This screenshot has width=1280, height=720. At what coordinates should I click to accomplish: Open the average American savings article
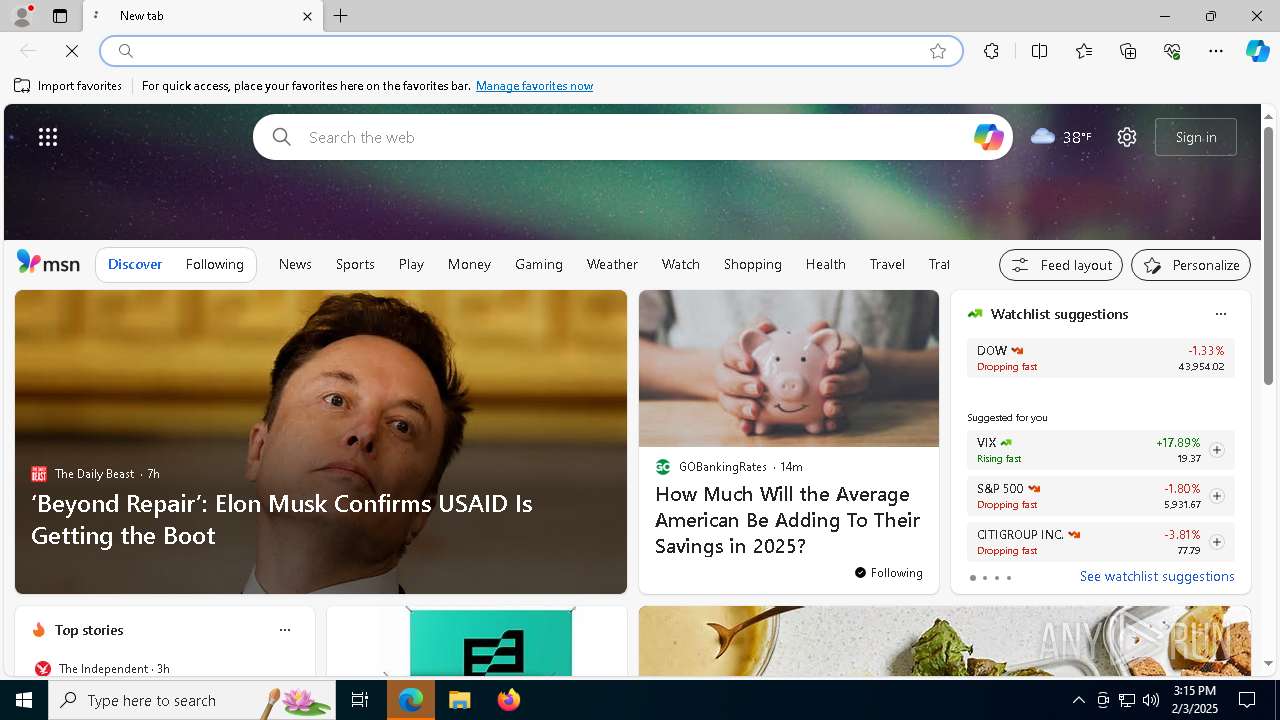point(787,520)
